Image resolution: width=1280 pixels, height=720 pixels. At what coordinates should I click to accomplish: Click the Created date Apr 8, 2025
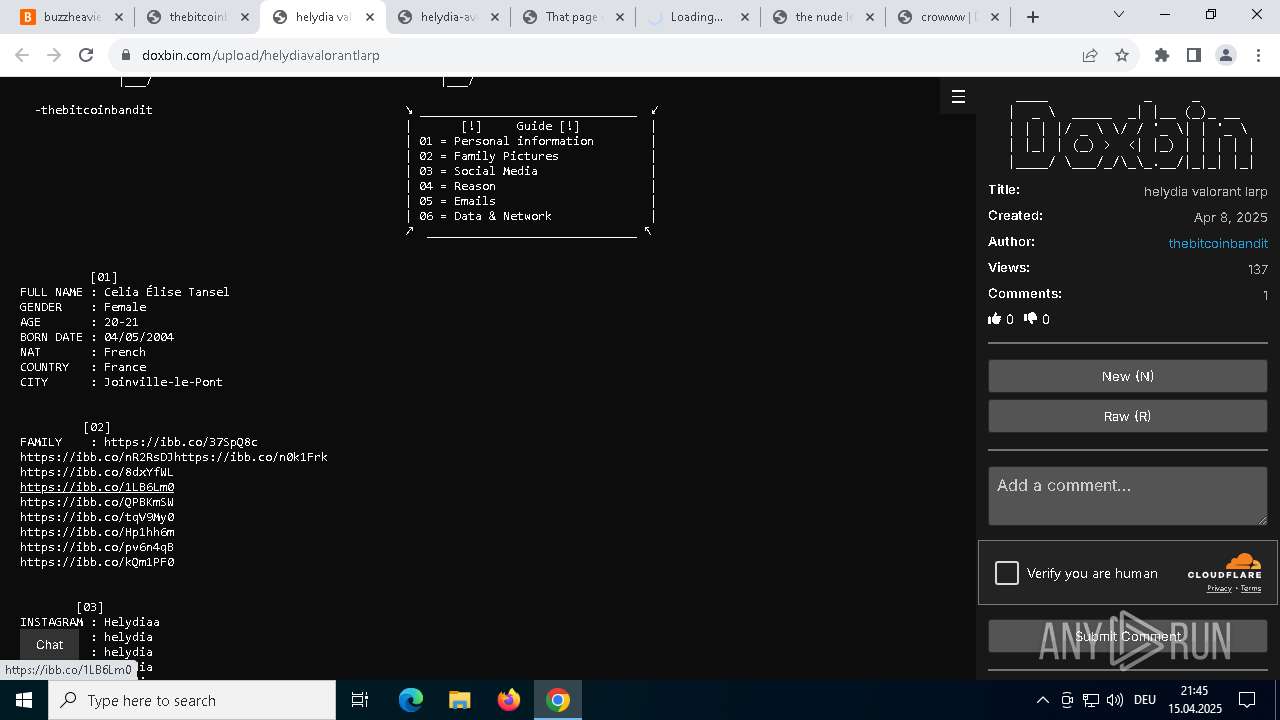(1230, 217)
